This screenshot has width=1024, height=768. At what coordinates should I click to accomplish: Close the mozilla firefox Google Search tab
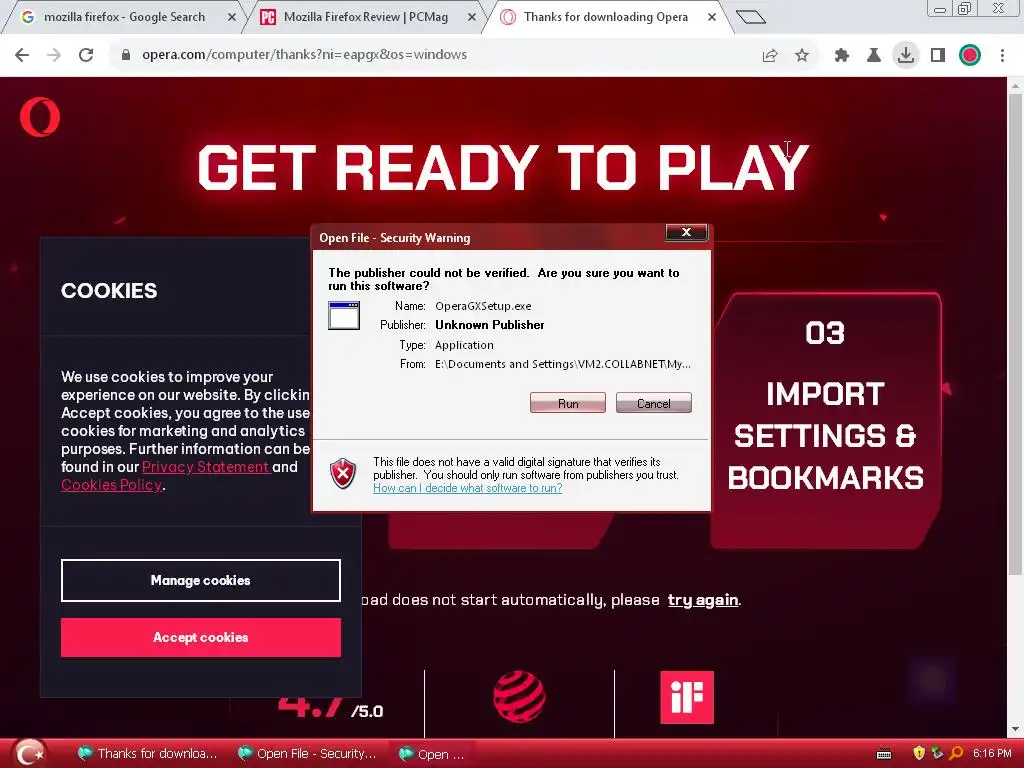[232, 18]
